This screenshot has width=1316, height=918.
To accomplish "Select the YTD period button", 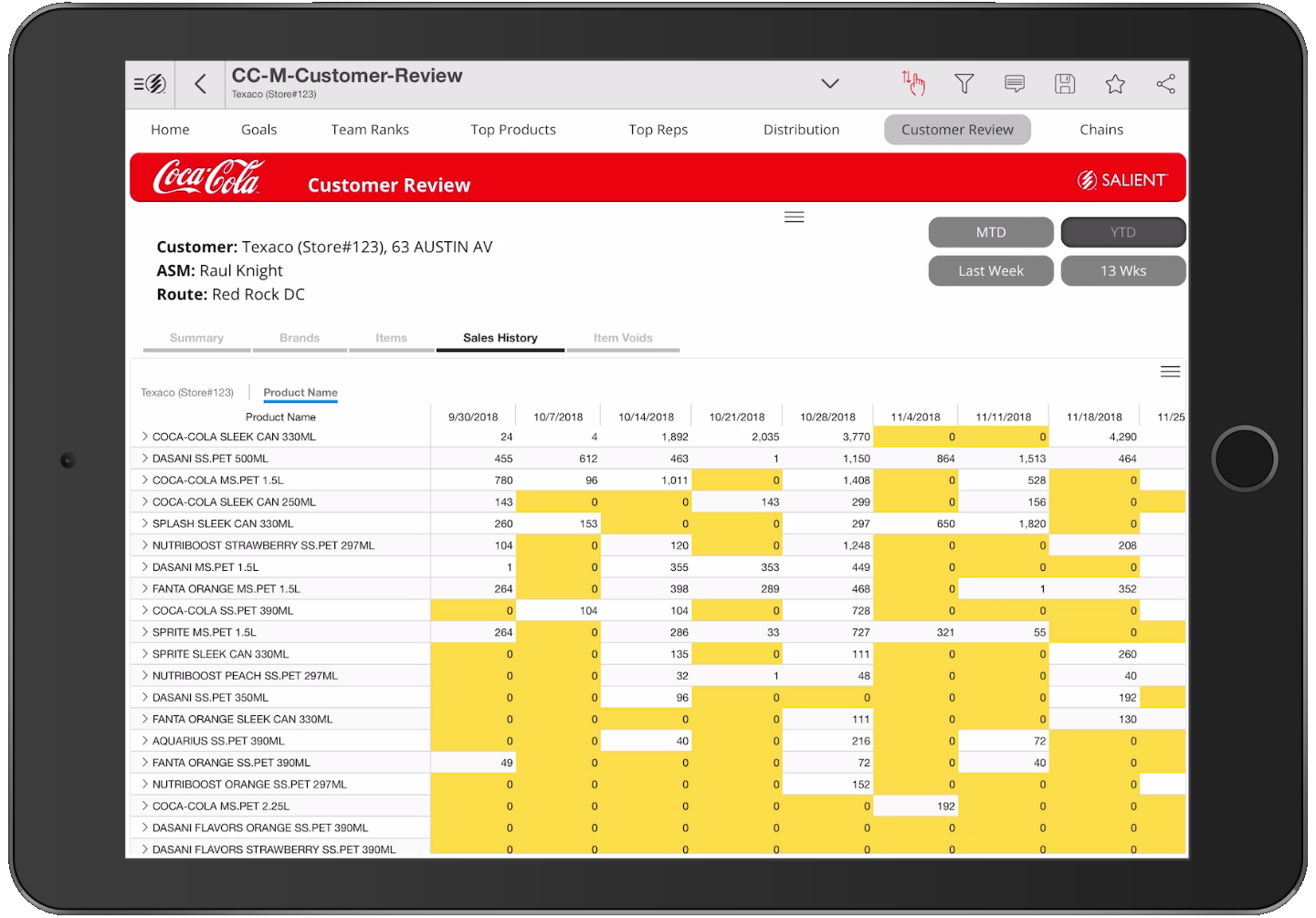I will [1123, 232].
